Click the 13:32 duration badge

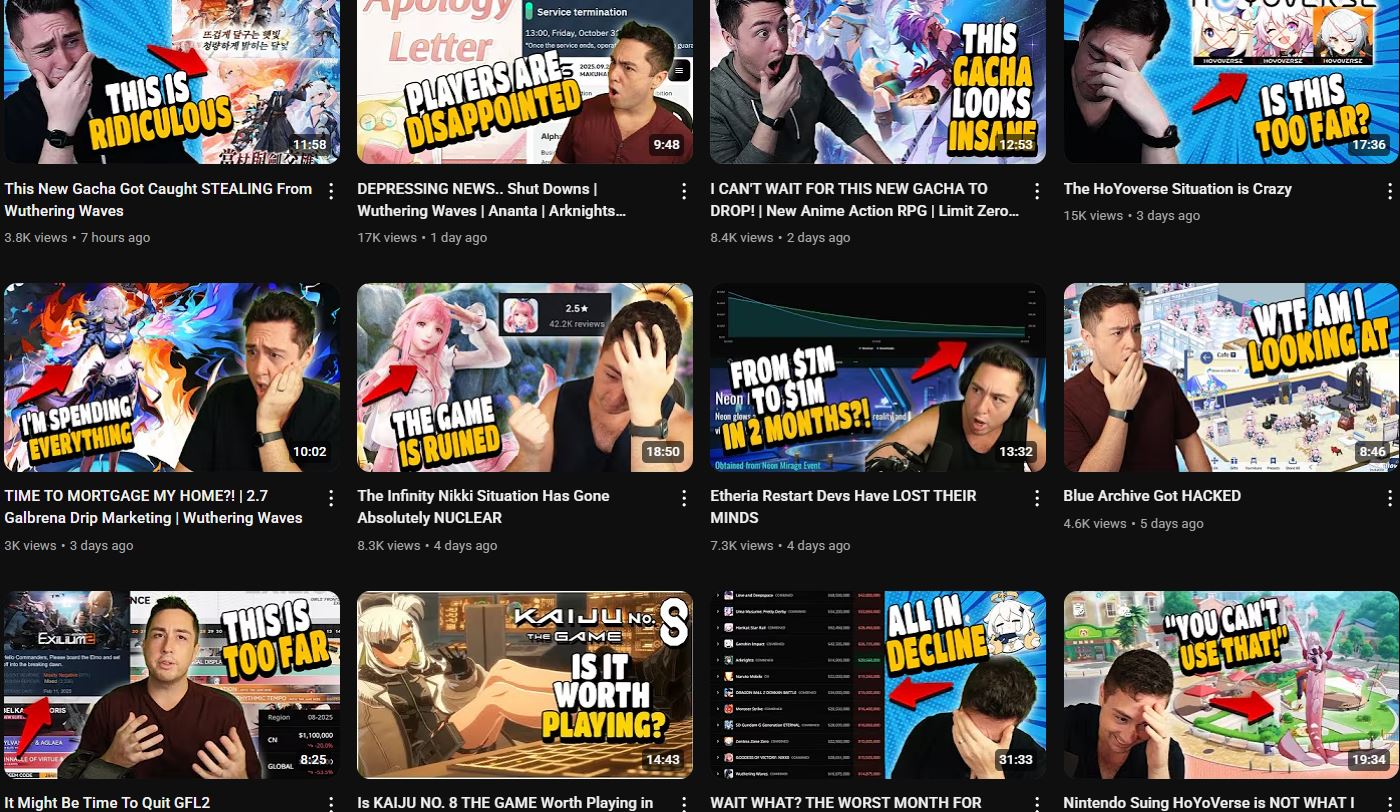point(1015,452)
